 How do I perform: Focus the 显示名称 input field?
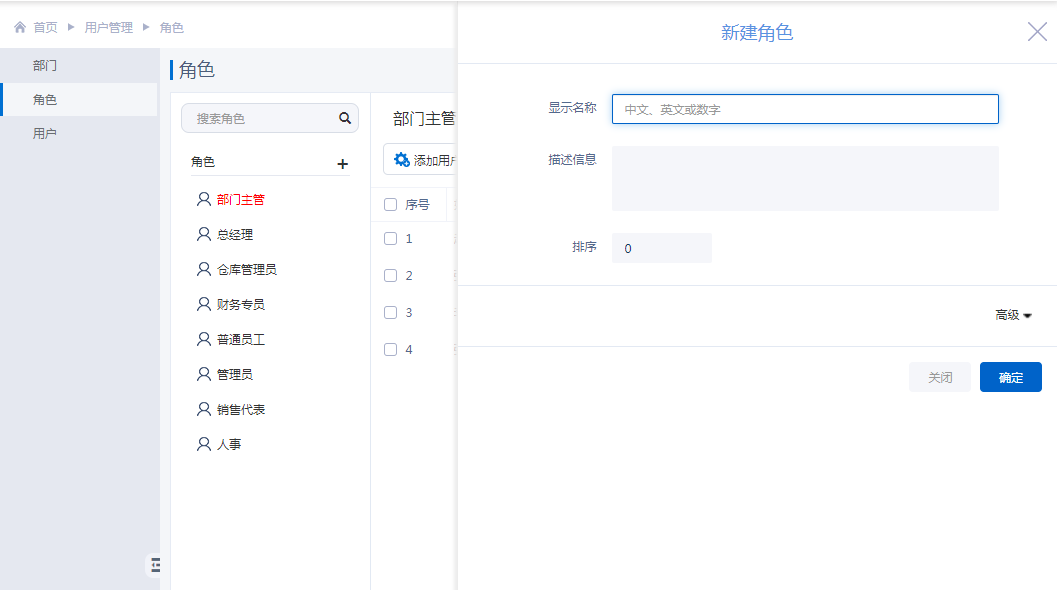click(x=804, y=110)
